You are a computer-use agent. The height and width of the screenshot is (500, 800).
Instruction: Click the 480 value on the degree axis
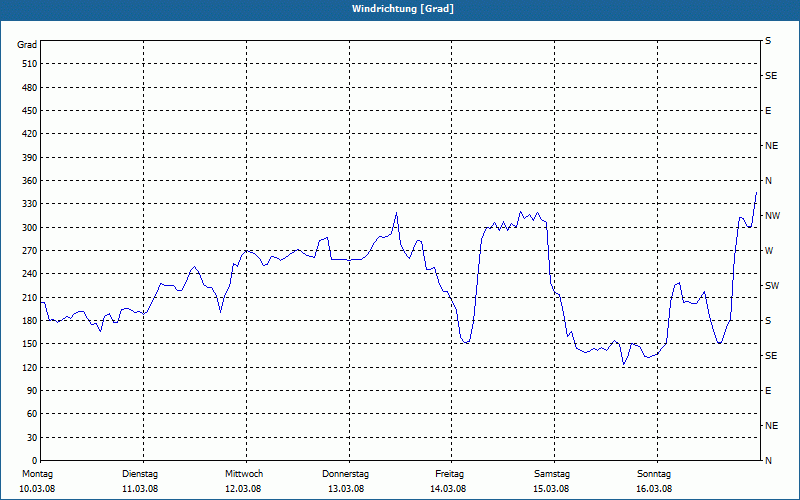point(29,87)
